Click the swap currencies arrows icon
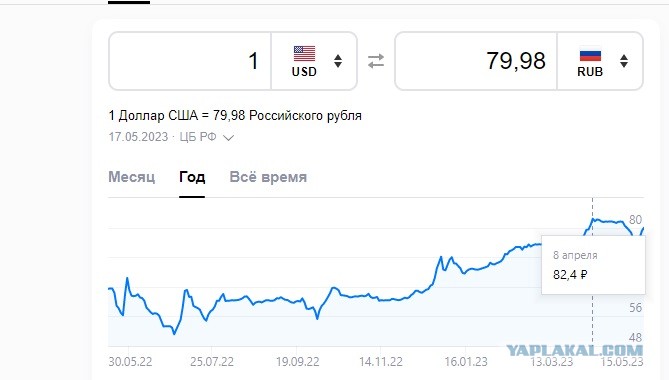 [376, 61]
